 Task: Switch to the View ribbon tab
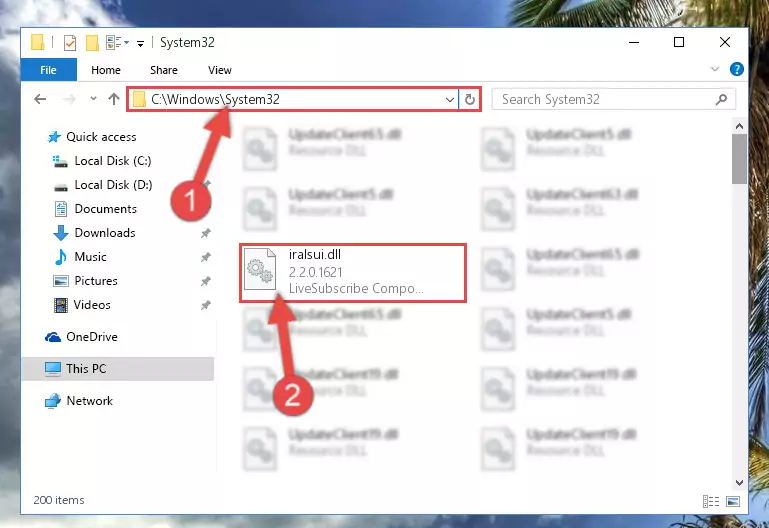(x=220, y=70)
